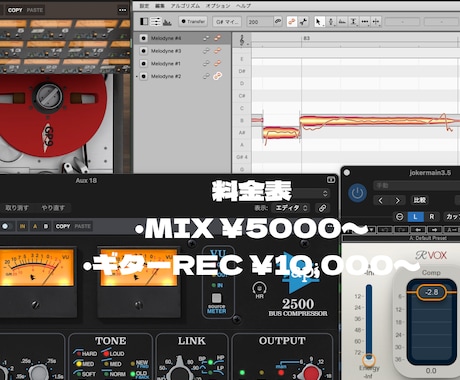Click the Transfer button in Melodyne
The height and width of the screenshot is (380, 460).
pyautogui.click(x=193, y=22)
